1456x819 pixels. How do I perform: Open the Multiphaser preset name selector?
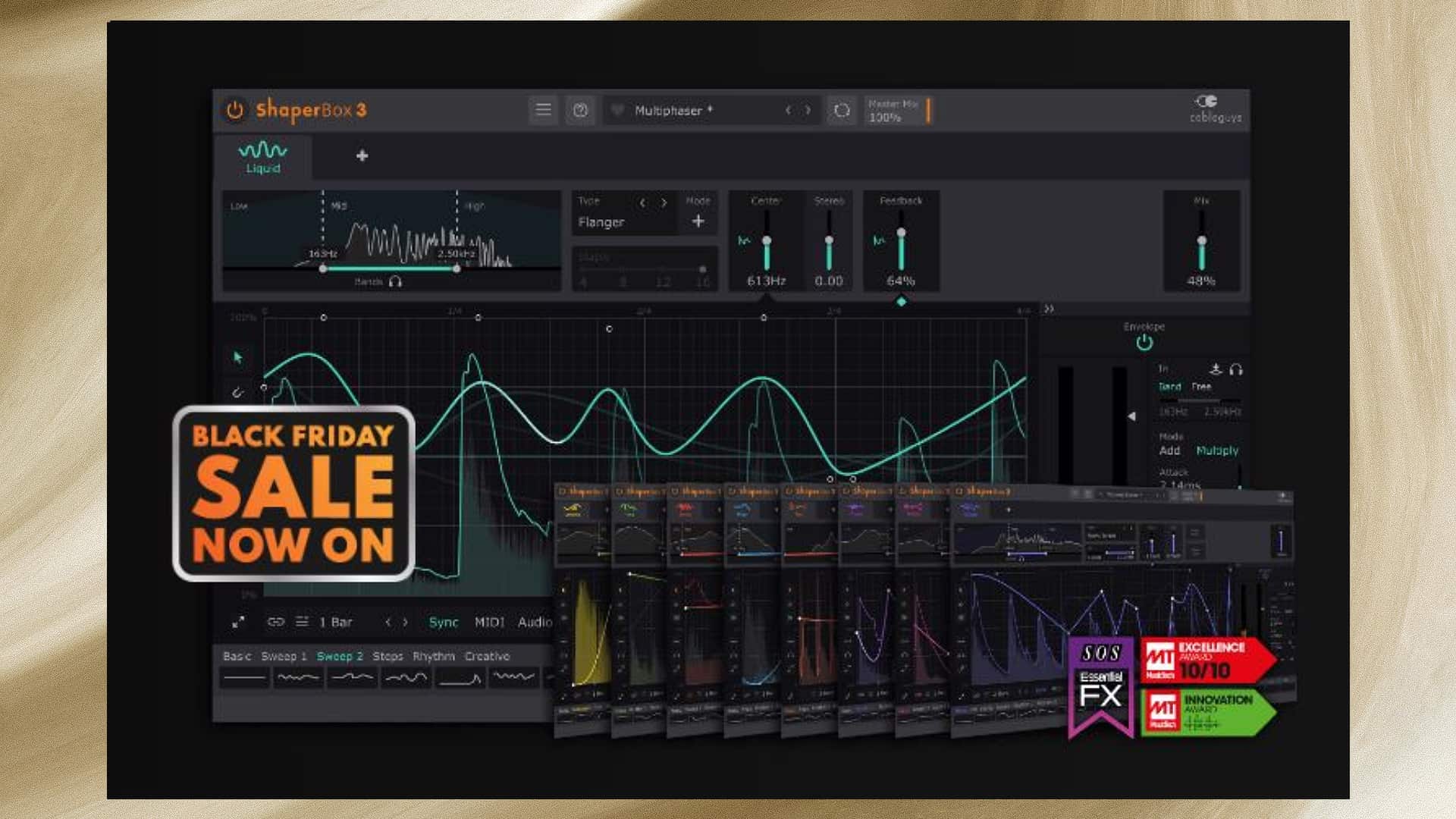(673, 111)
